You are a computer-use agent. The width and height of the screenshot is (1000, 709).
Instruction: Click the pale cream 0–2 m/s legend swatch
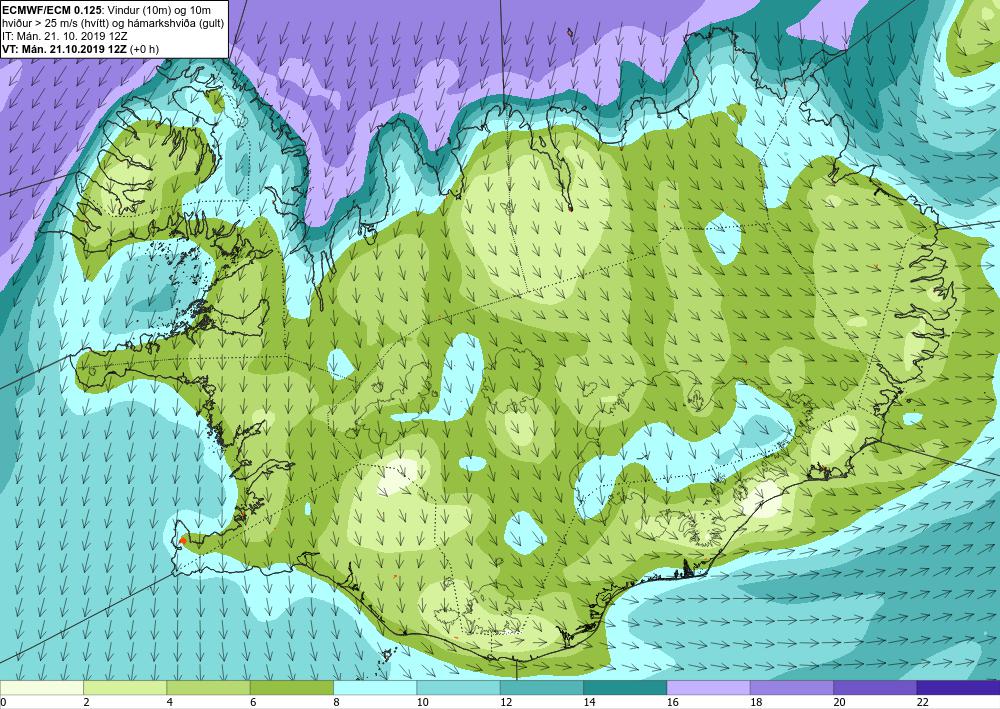[41, 688]
